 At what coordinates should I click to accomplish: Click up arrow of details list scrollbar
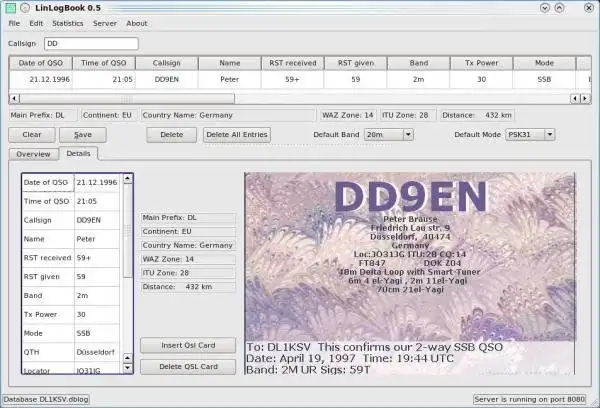127,179
